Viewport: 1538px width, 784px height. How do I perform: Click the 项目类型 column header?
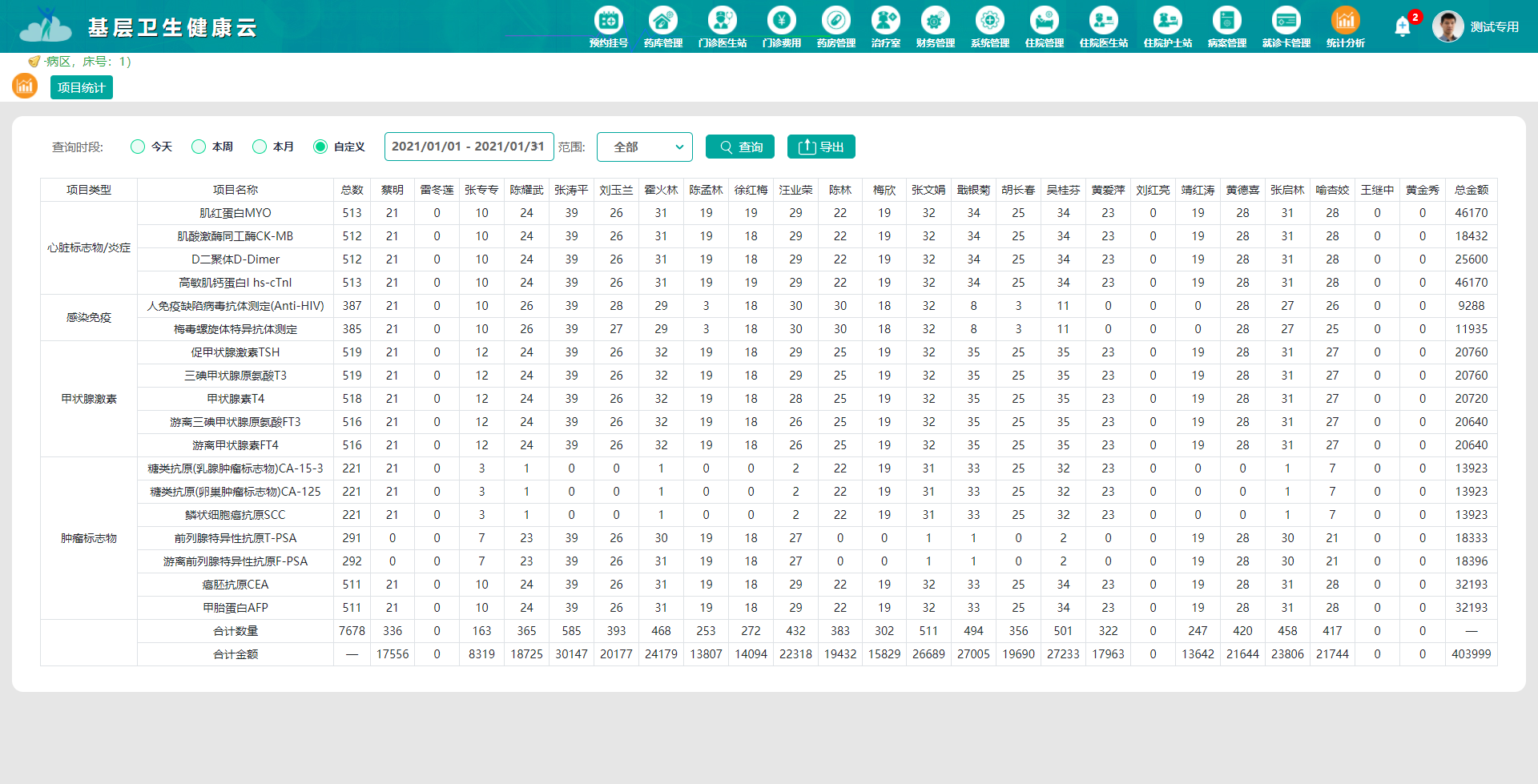[89, 190]
